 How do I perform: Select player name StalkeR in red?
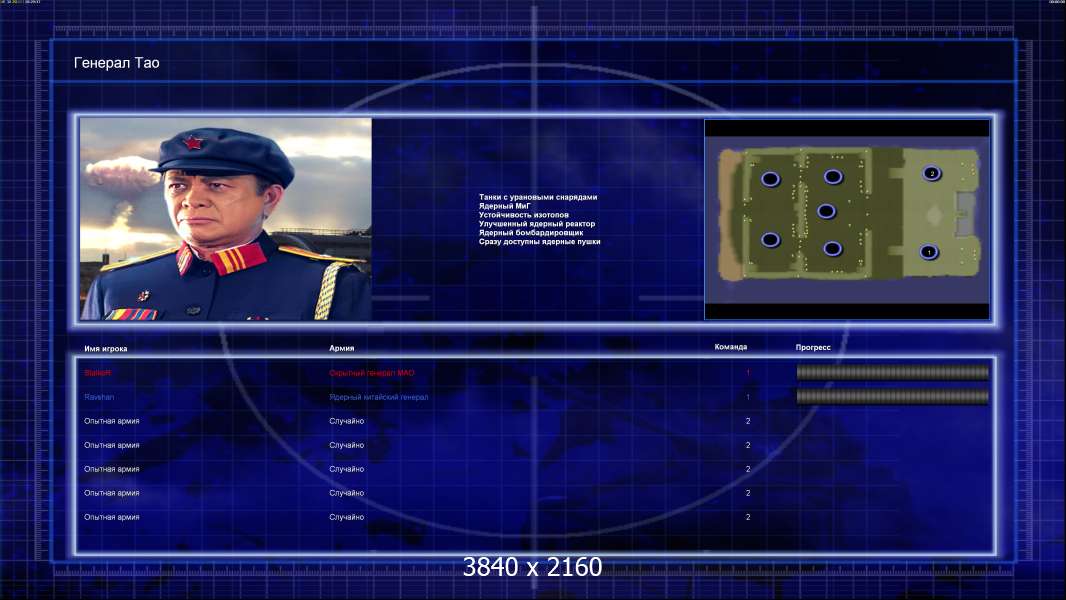tap(97, 373)
